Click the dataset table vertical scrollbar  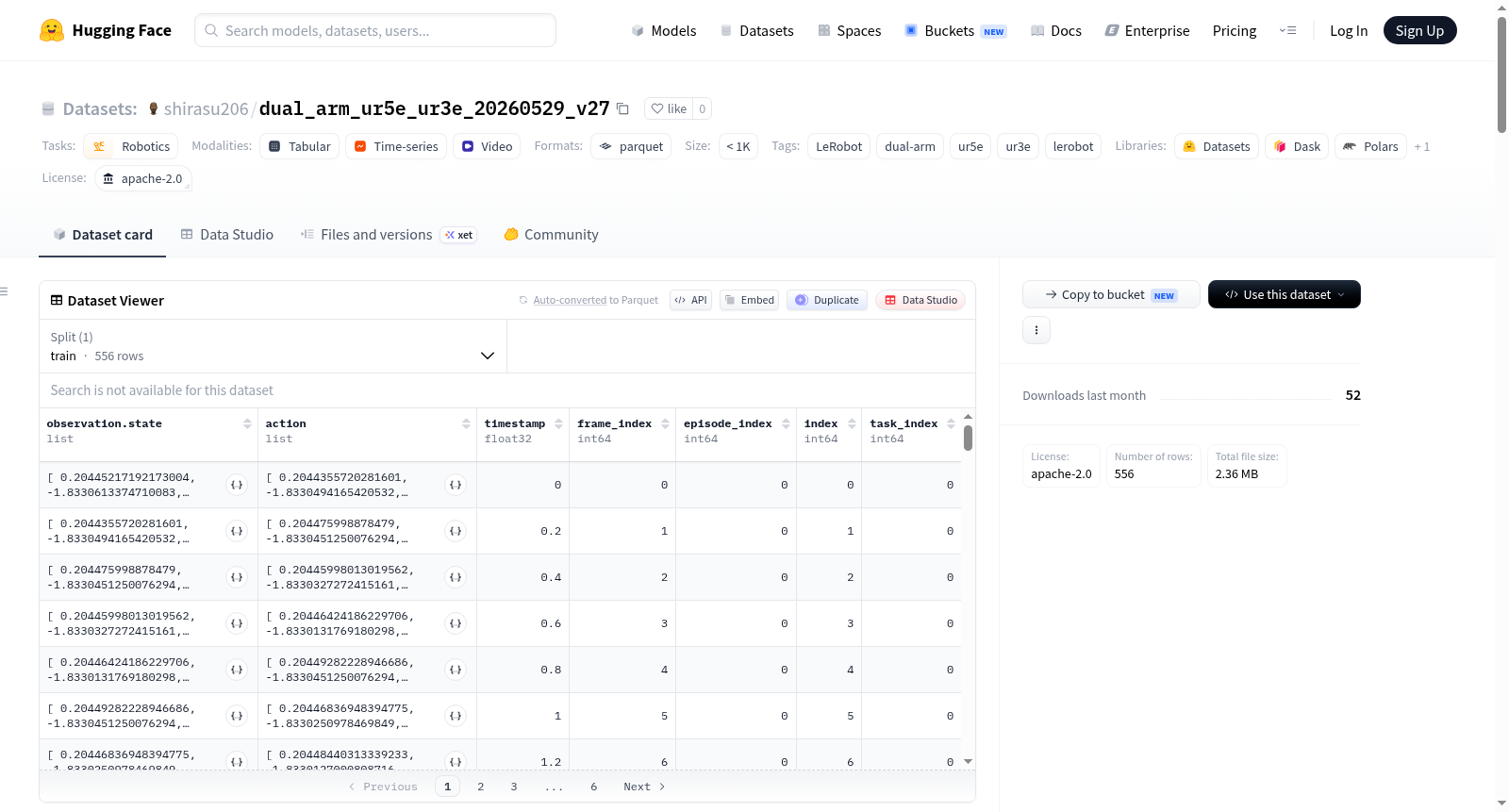(x=968, y=439)
